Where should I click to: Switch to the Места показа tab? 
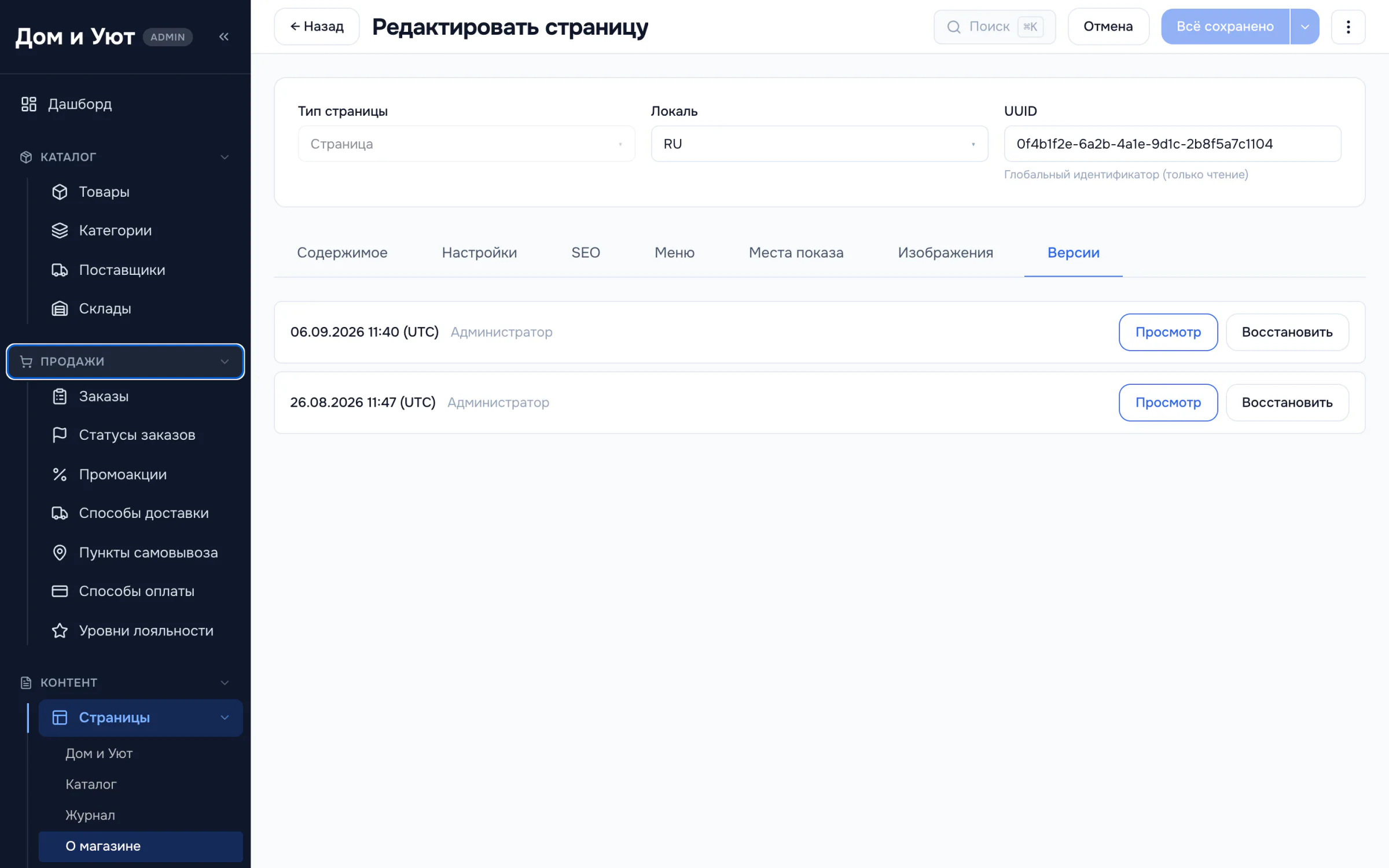[796, 253]
